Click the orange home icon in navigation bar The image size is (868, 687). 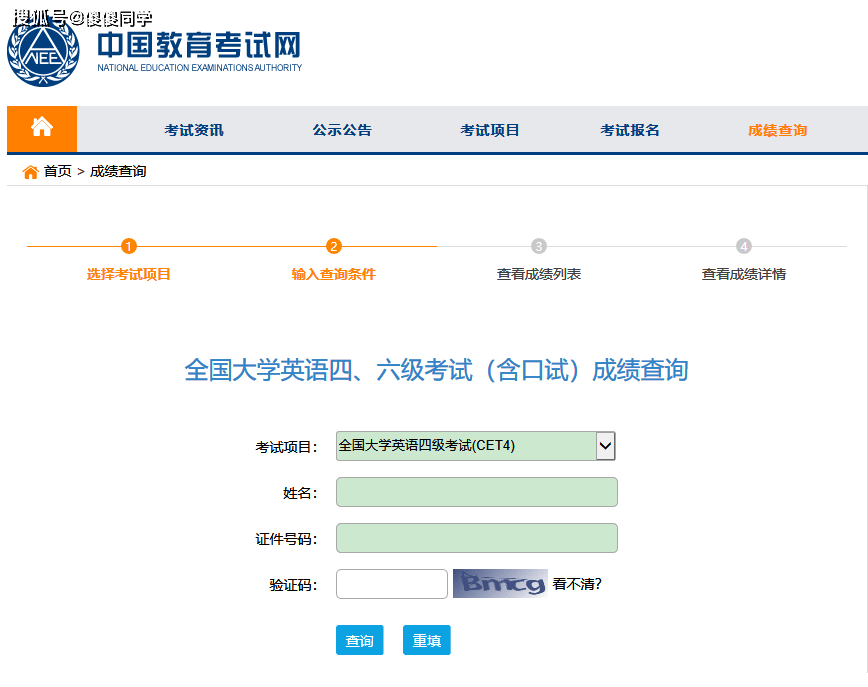click(41, 129)
